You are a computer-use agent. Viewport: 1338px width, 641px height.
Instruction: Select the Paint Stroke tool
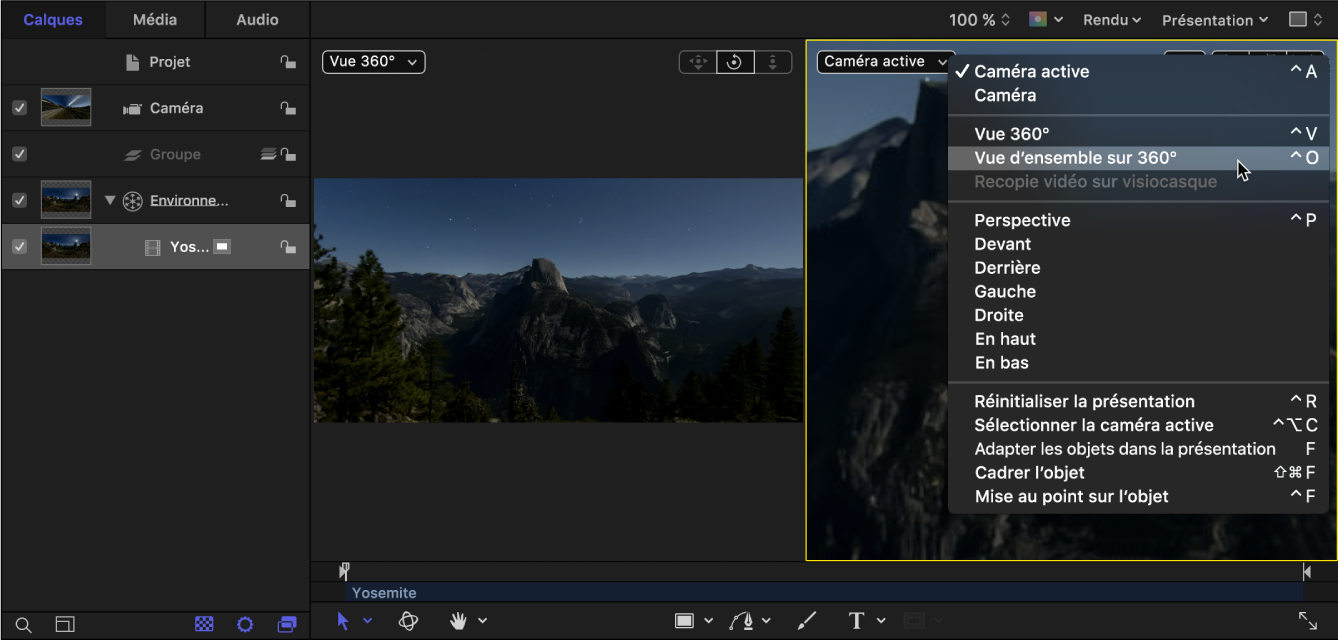(x=806, y=620)
